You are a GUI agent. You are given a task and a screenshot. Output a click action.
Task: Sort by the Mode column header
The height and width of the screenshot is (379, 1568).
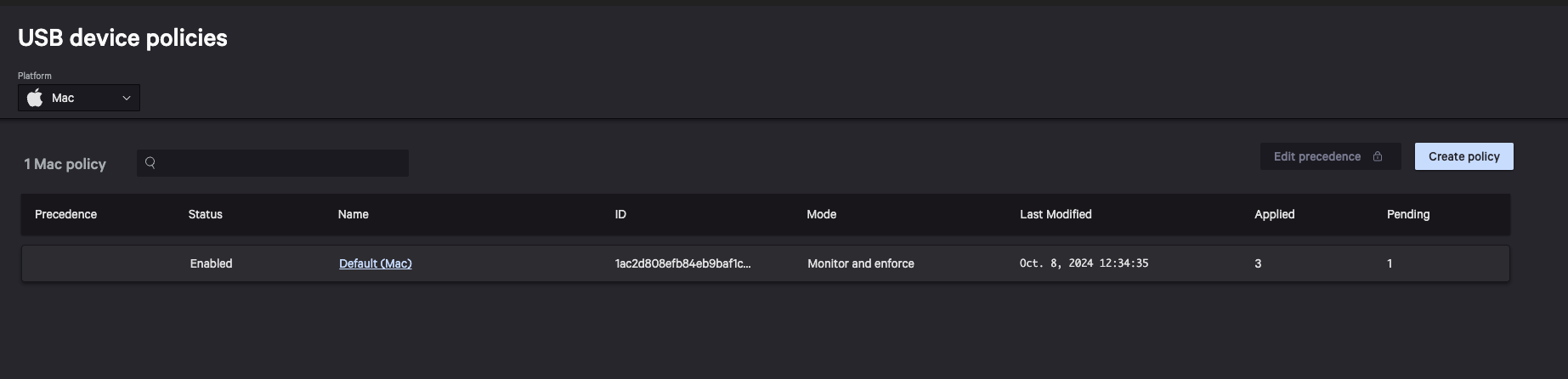point(821,214)
